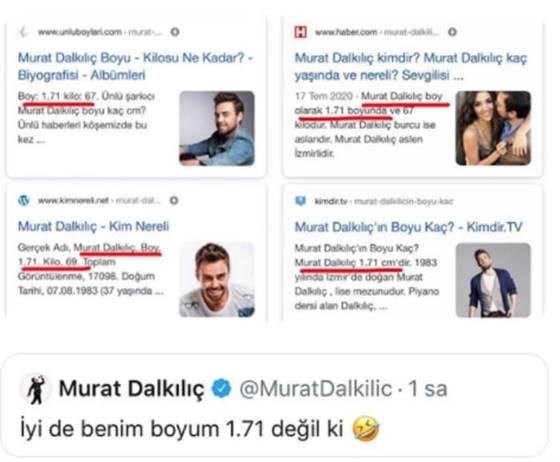
Task: Click the unluboylari.com site favicon
Action: click(23, 32)
